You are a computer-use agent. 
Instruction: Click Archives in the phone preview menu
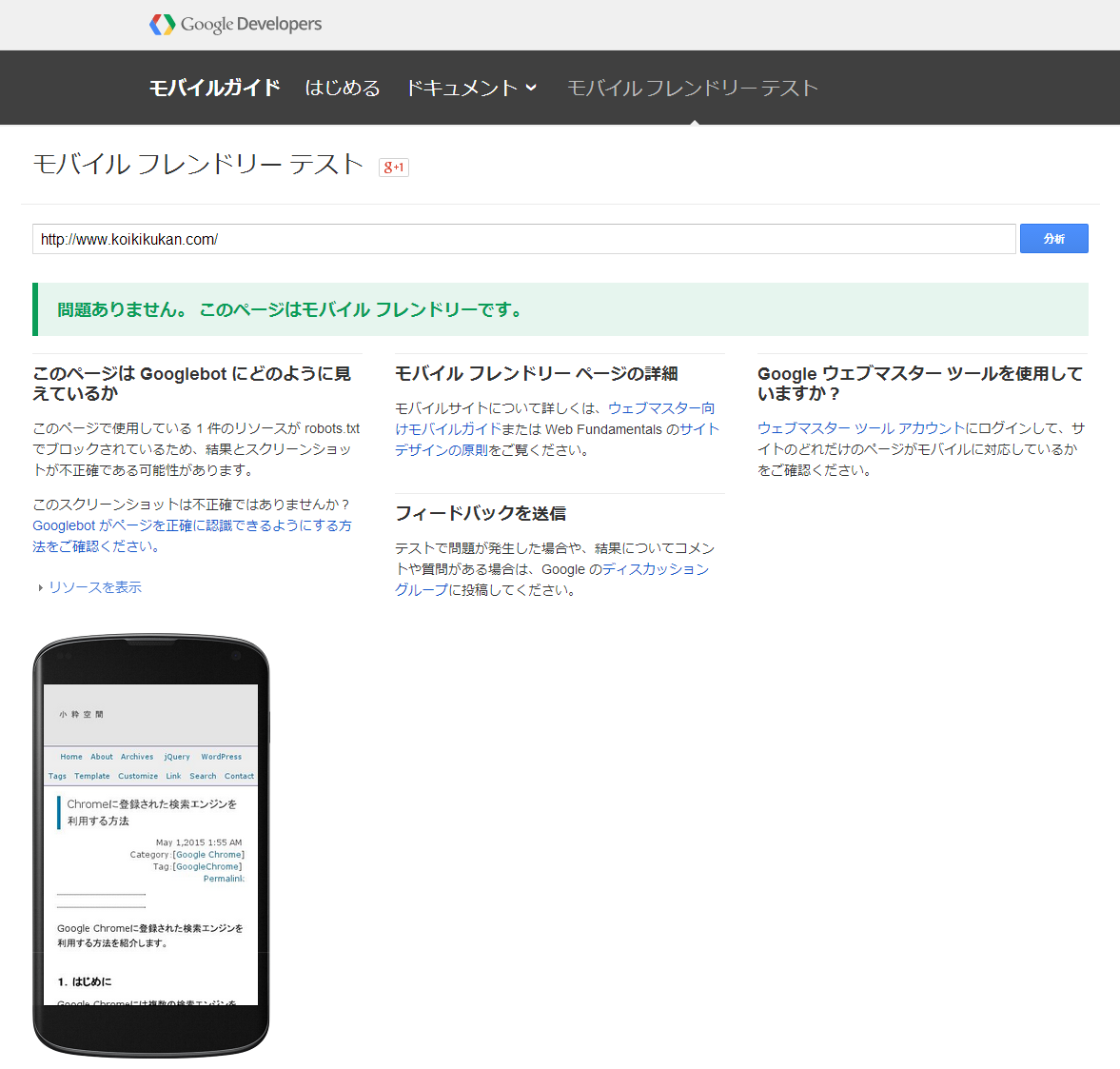[137, 757]
